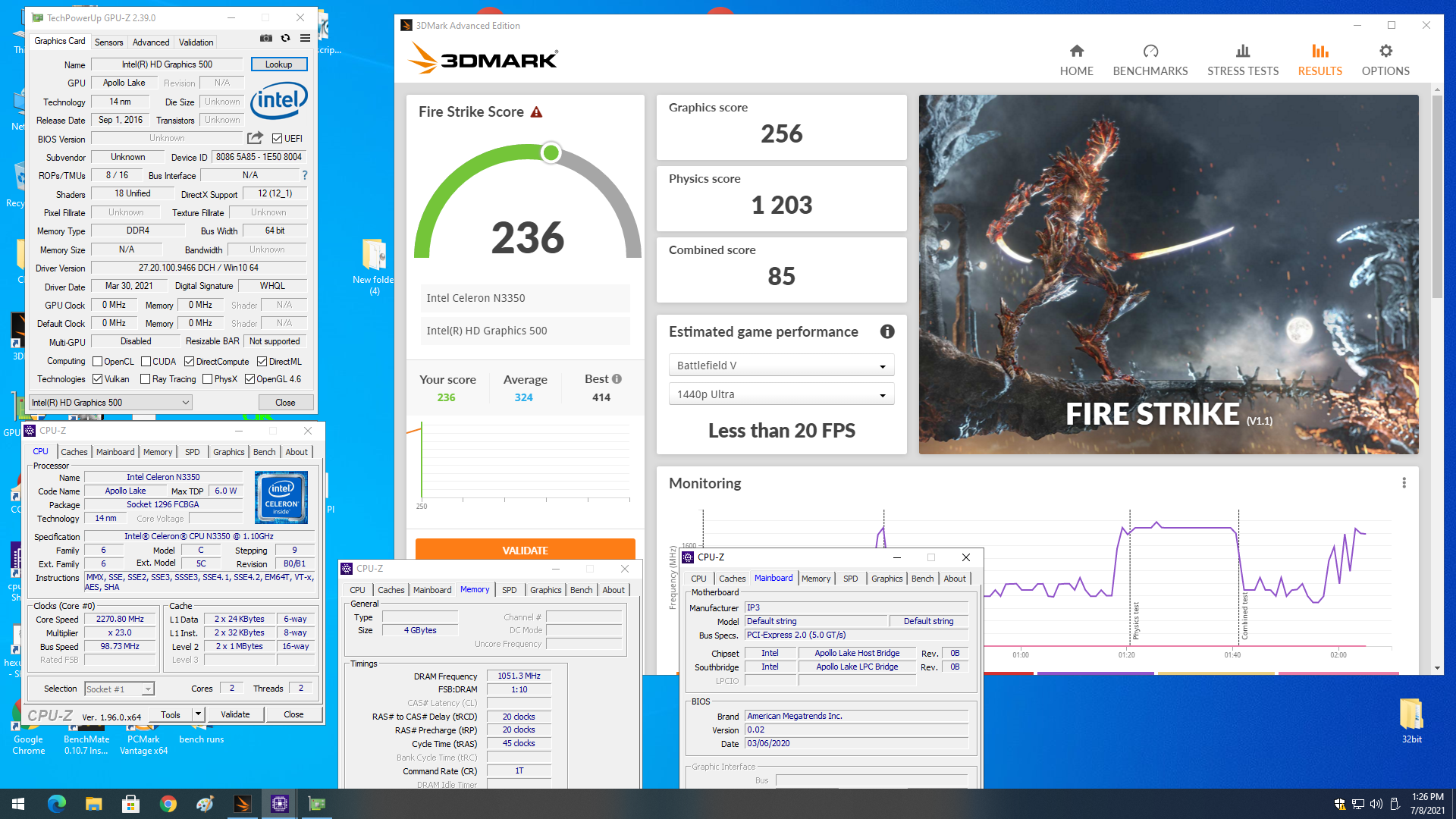Click the Close button in CPU-Z
Viewport: 1456px width, 819px height.
point(293,714)
